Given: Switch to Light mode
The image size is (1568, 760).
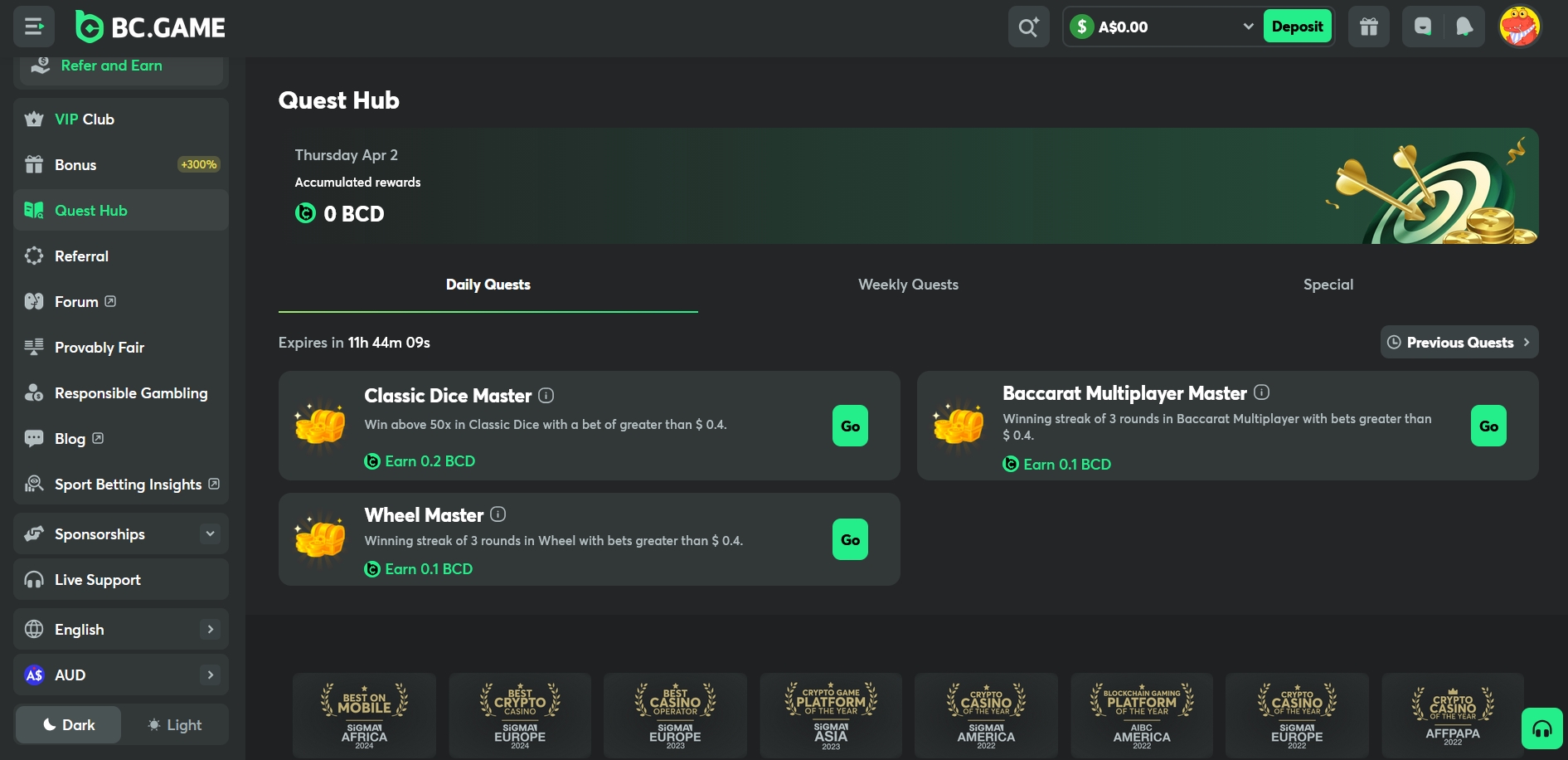Looking at the screenshot, I should click(x=174, y=724).
